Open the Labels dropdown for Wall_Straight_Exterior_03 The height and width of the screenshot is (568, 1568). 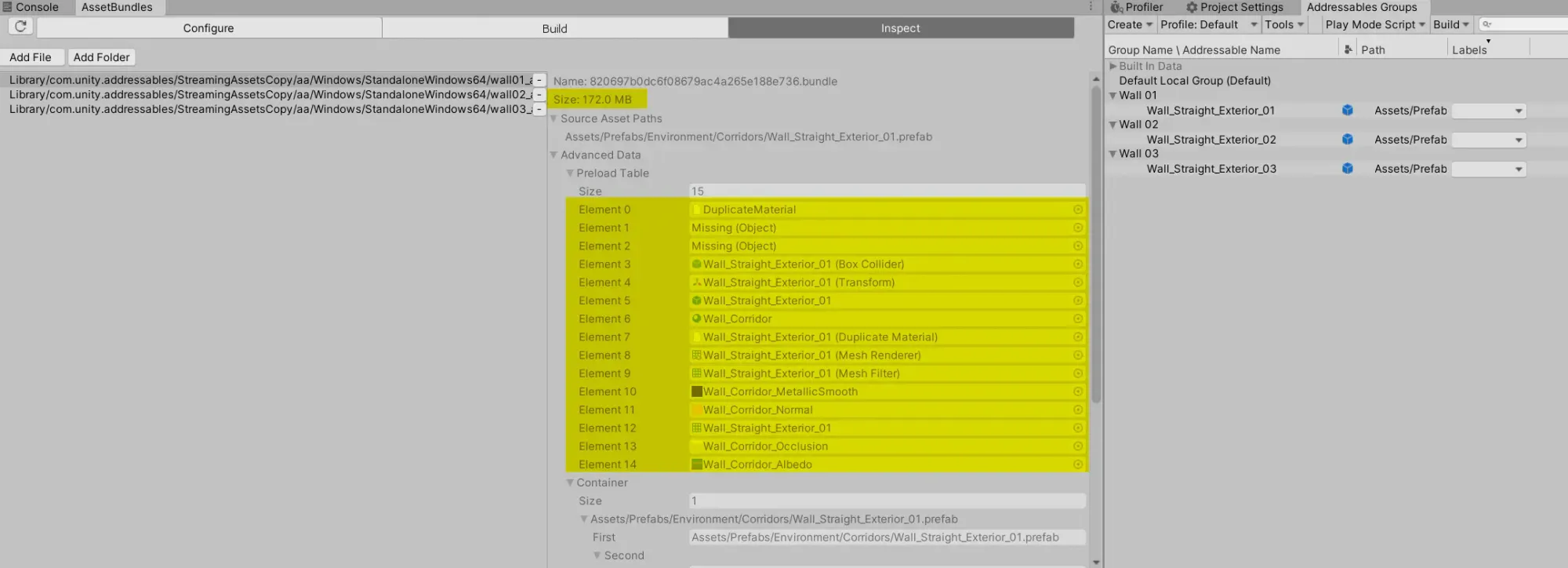point(1489,169)
